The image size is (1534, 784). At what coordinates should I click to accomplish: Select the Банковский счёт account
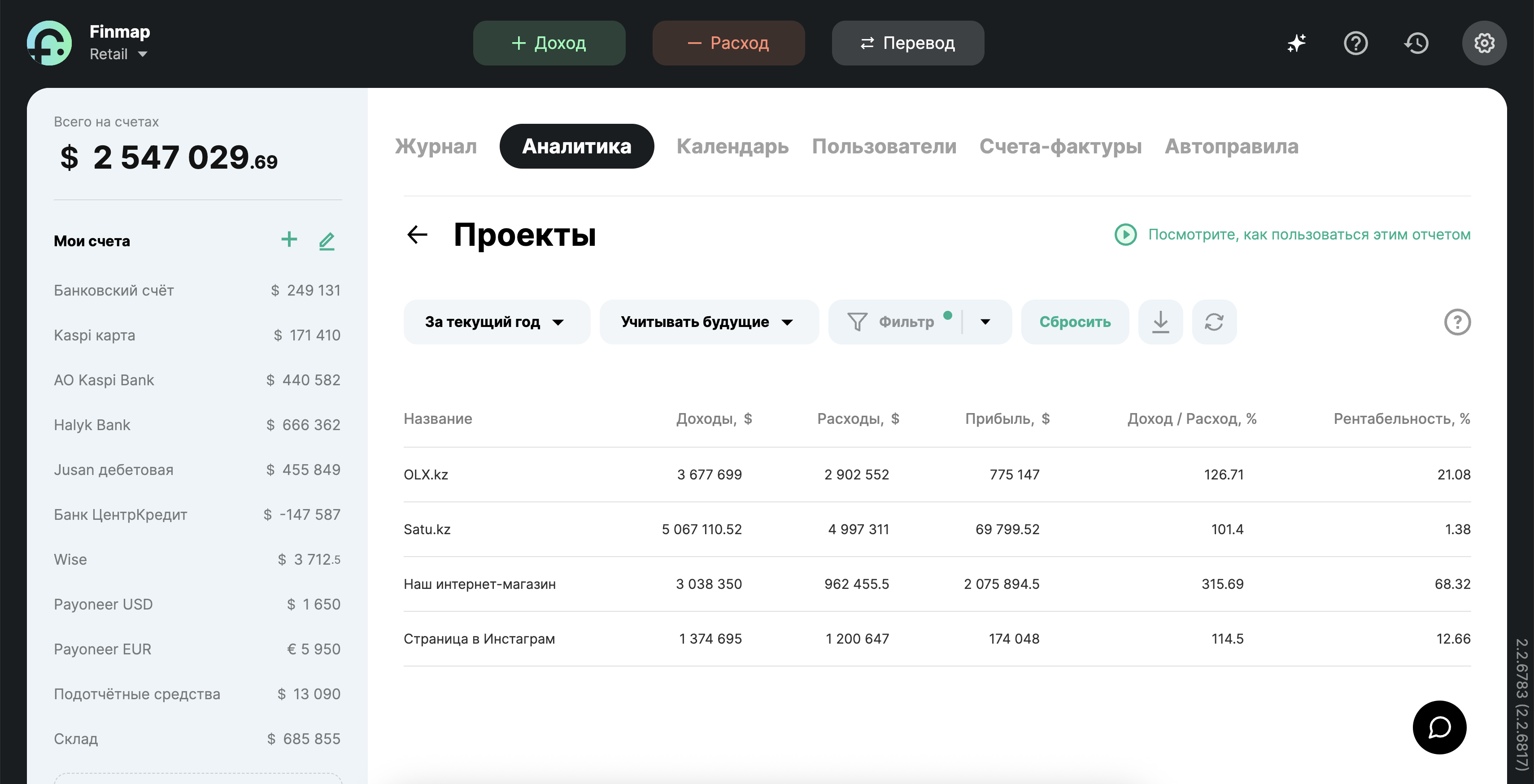point(197,291)
